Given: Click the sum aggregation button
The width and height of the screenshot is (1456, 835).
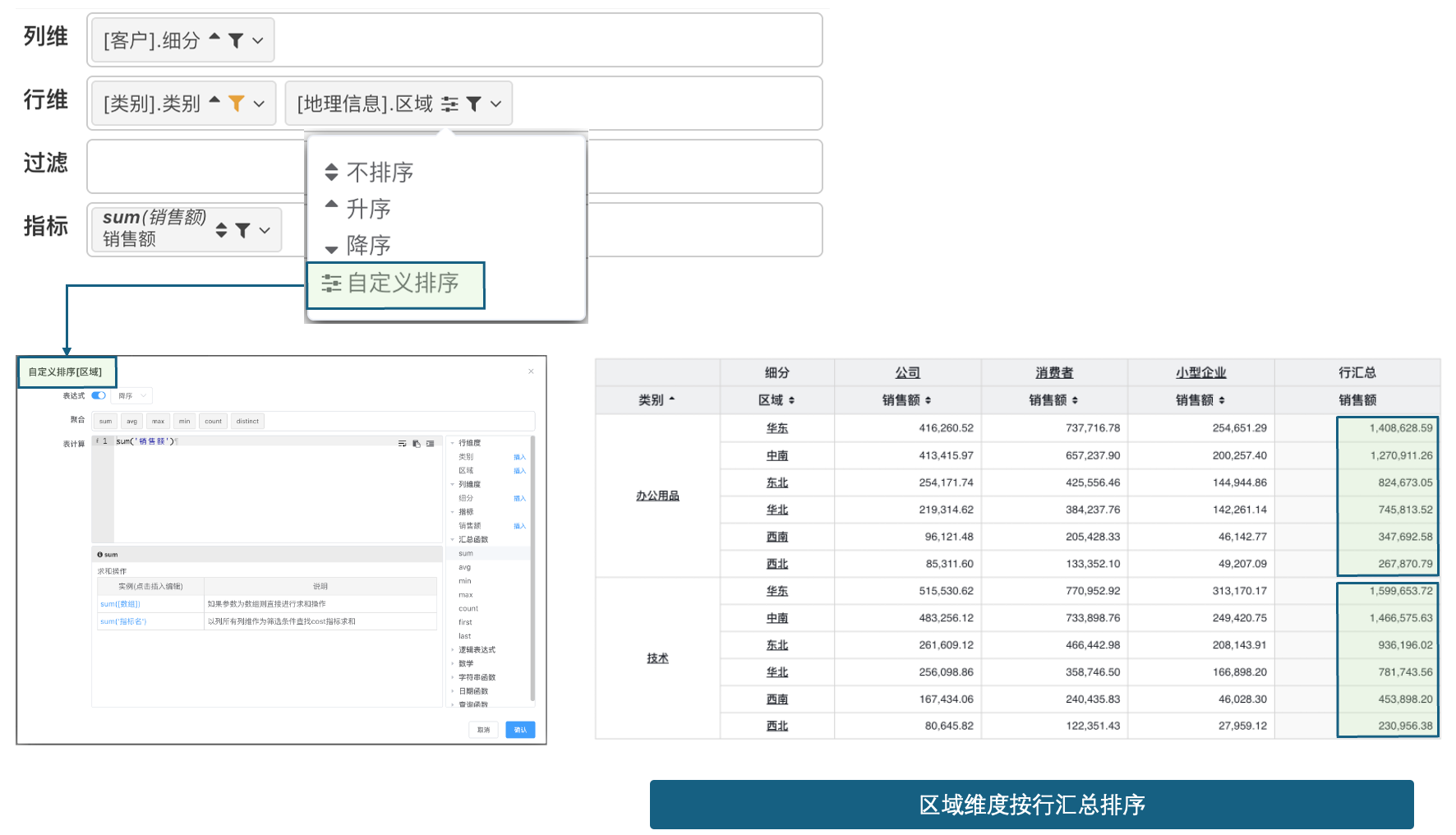Looking at the screenshot, I should coord(105,421).
